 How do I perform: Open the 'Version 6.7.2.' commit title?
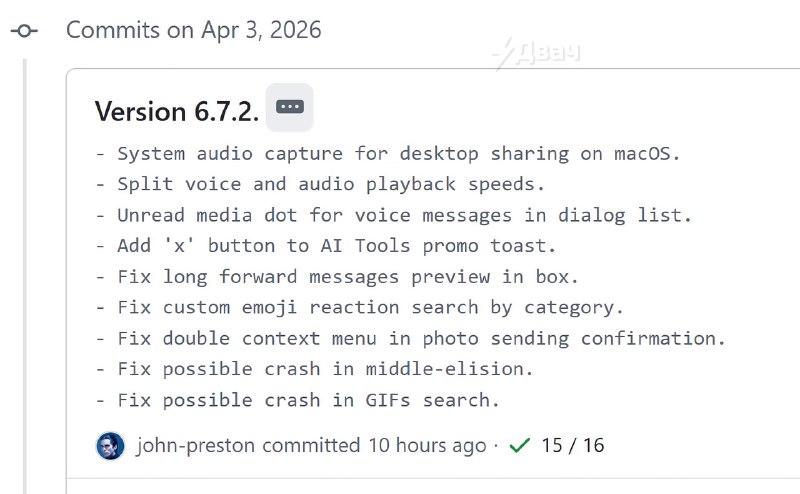pos(177,111)
